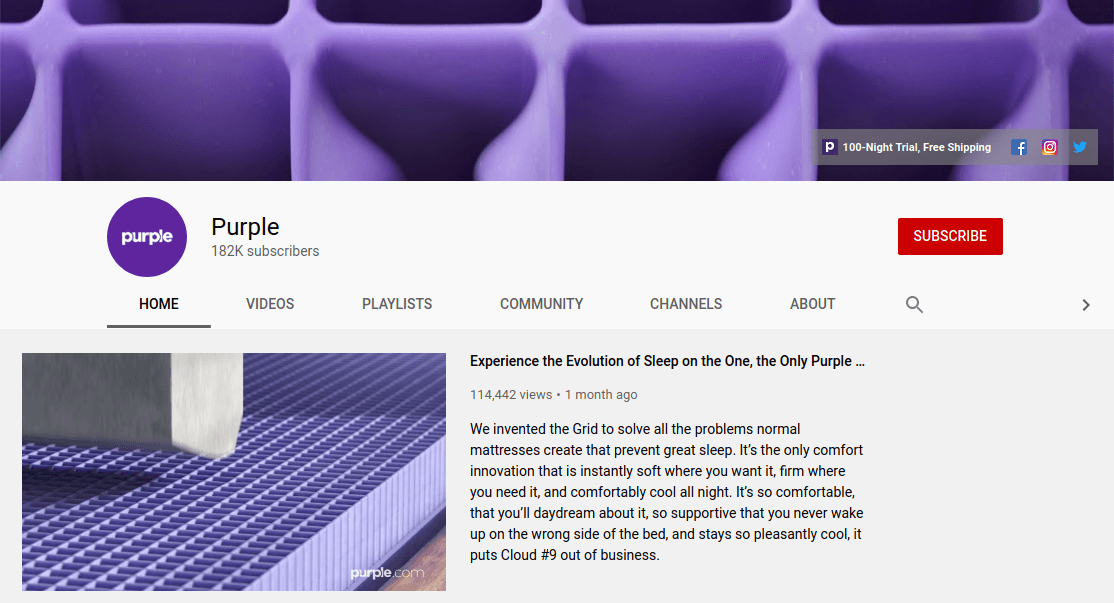Open Purple's Facebook page icon
This screenshot has width=1114, height=603.
(1019, 148)
